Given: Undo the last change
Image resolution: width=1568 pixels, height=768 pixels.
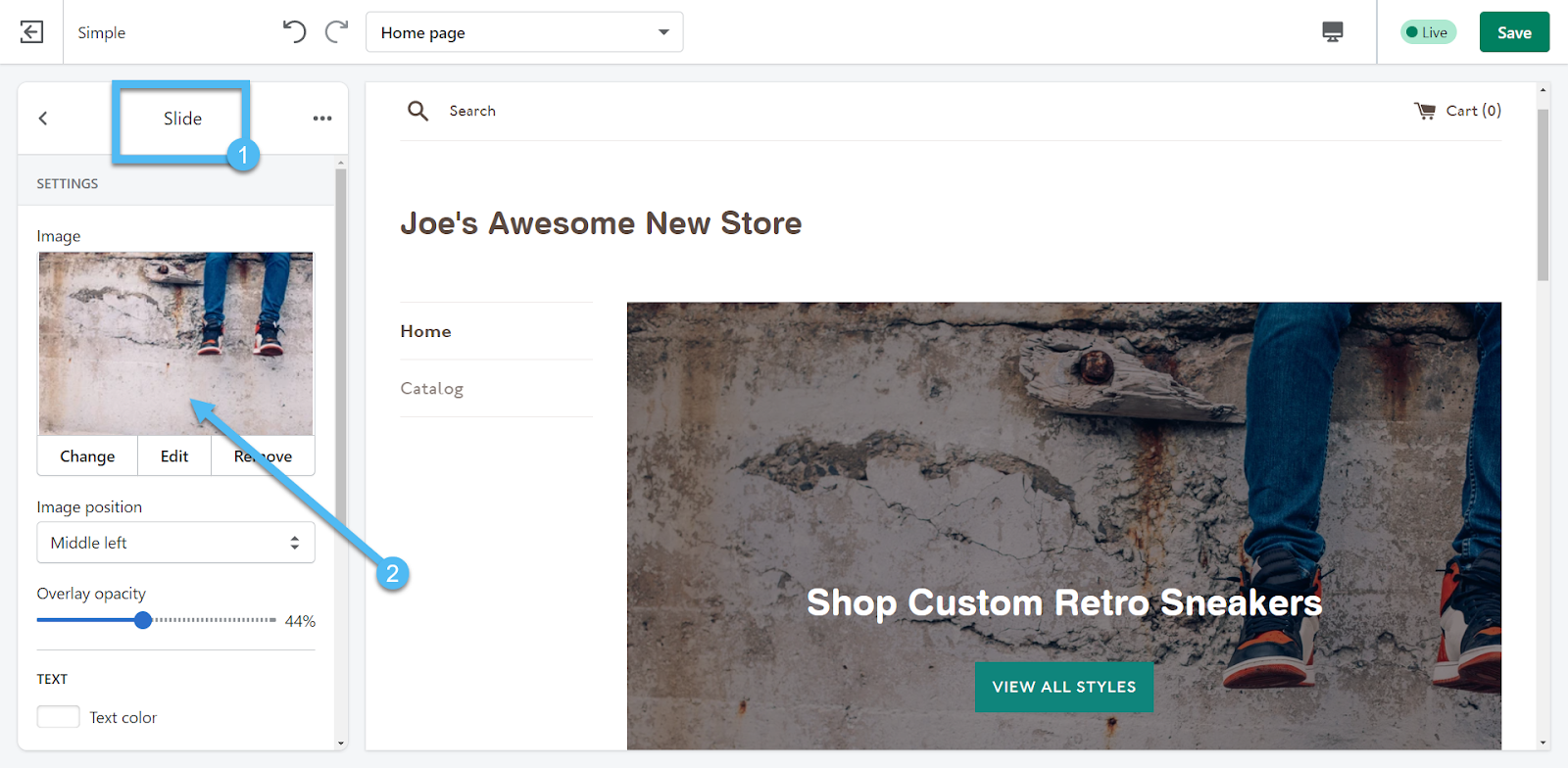Looking at the screenshot, I should coord(294,32).
